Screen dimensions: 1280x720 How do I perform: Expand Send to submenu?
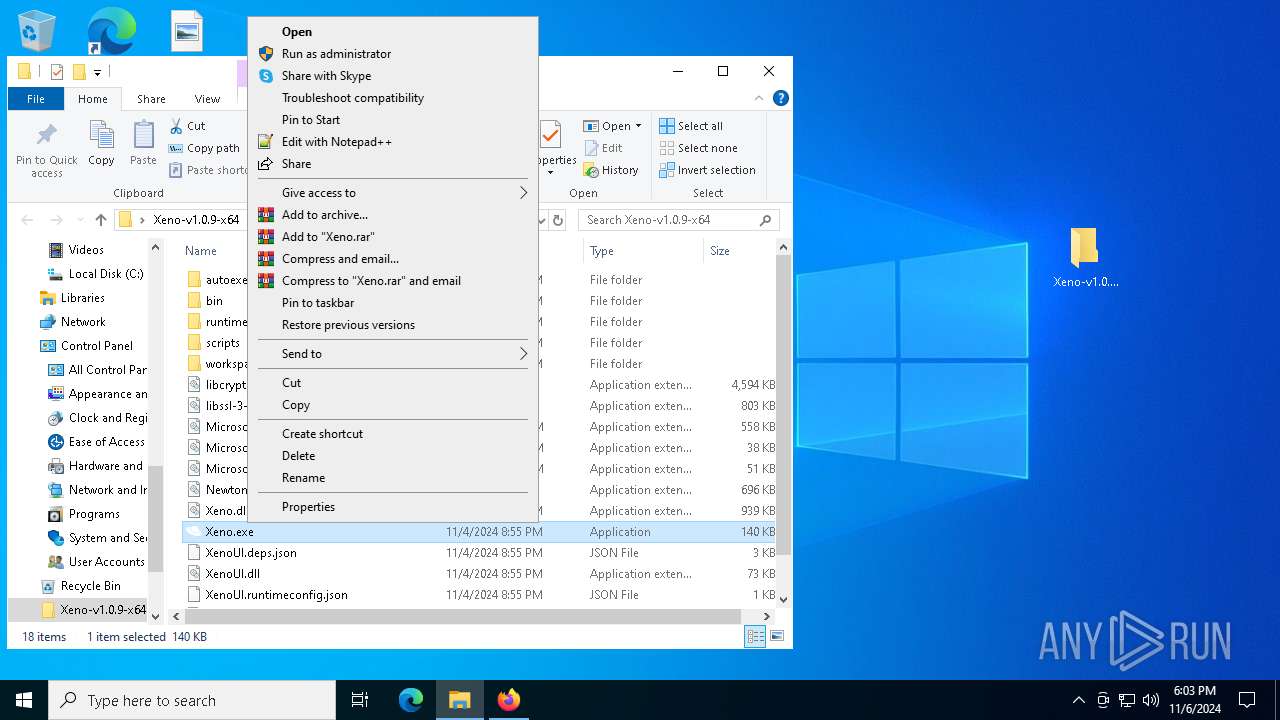(393, 354)
